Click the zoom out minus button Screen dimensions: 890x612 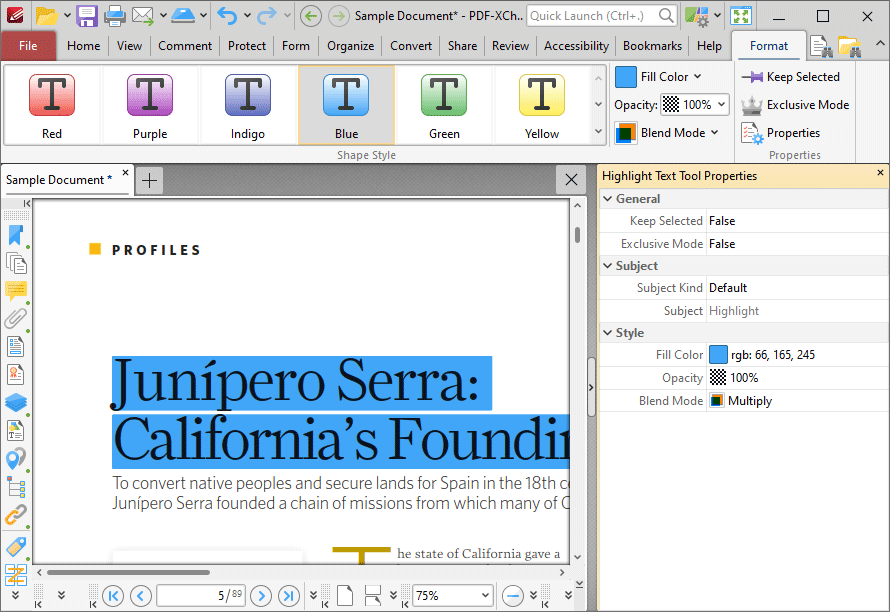pos(513,596)
